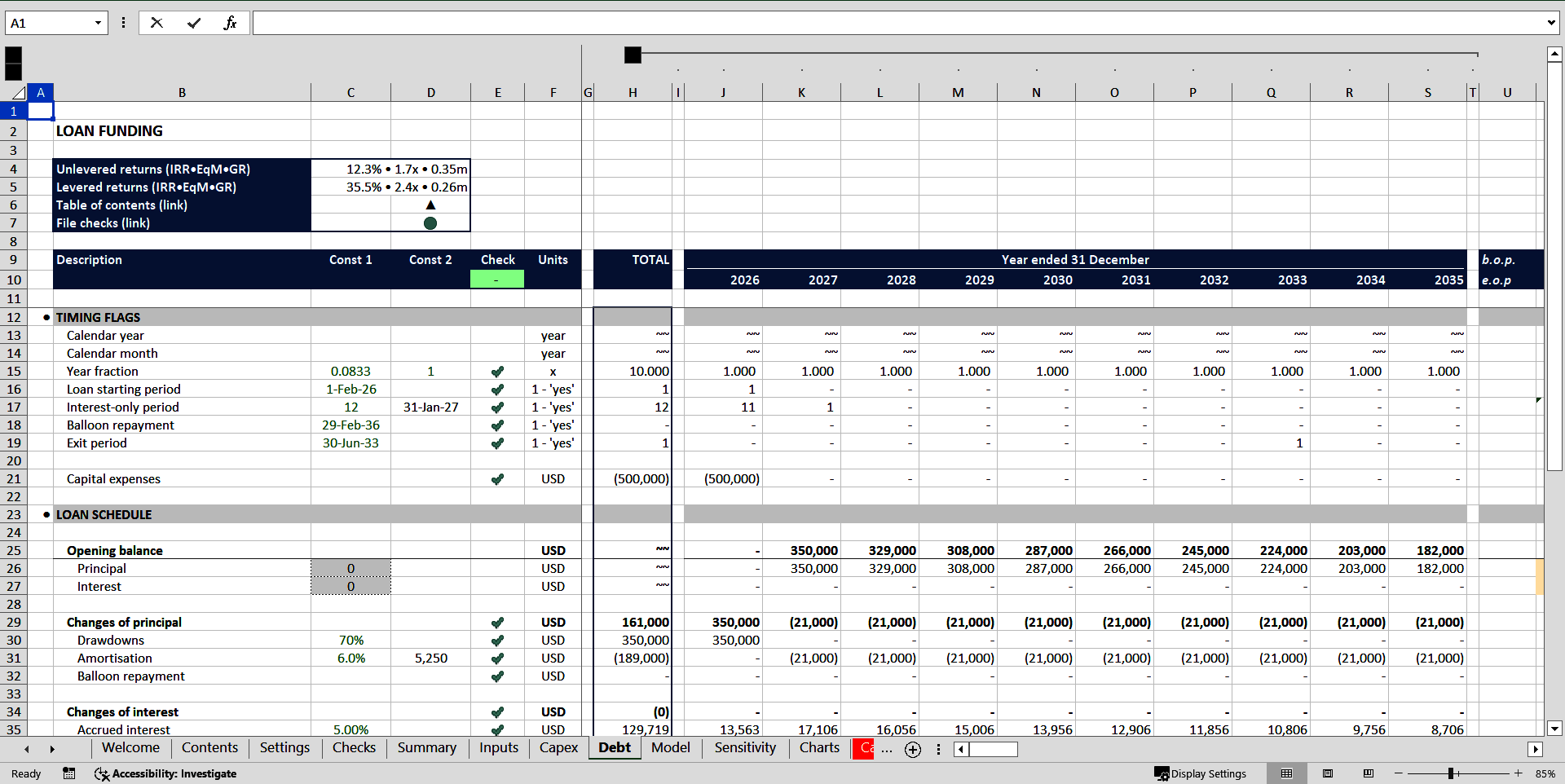Image resolution: width=1565 pixels, height=784 pixels.
Task: Switch to Page Break Preview icon
Action: tap(1369, 773)
